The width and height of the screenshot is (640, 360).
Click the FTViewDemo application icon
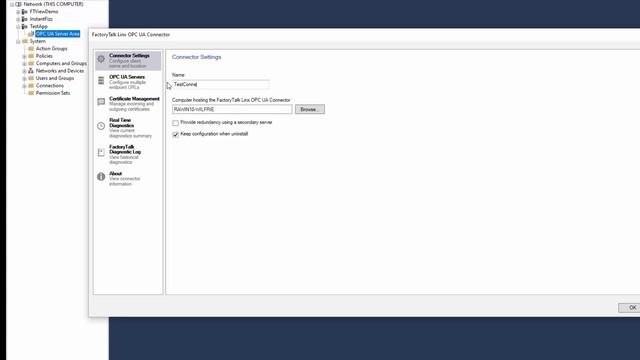tap(25, 12)
